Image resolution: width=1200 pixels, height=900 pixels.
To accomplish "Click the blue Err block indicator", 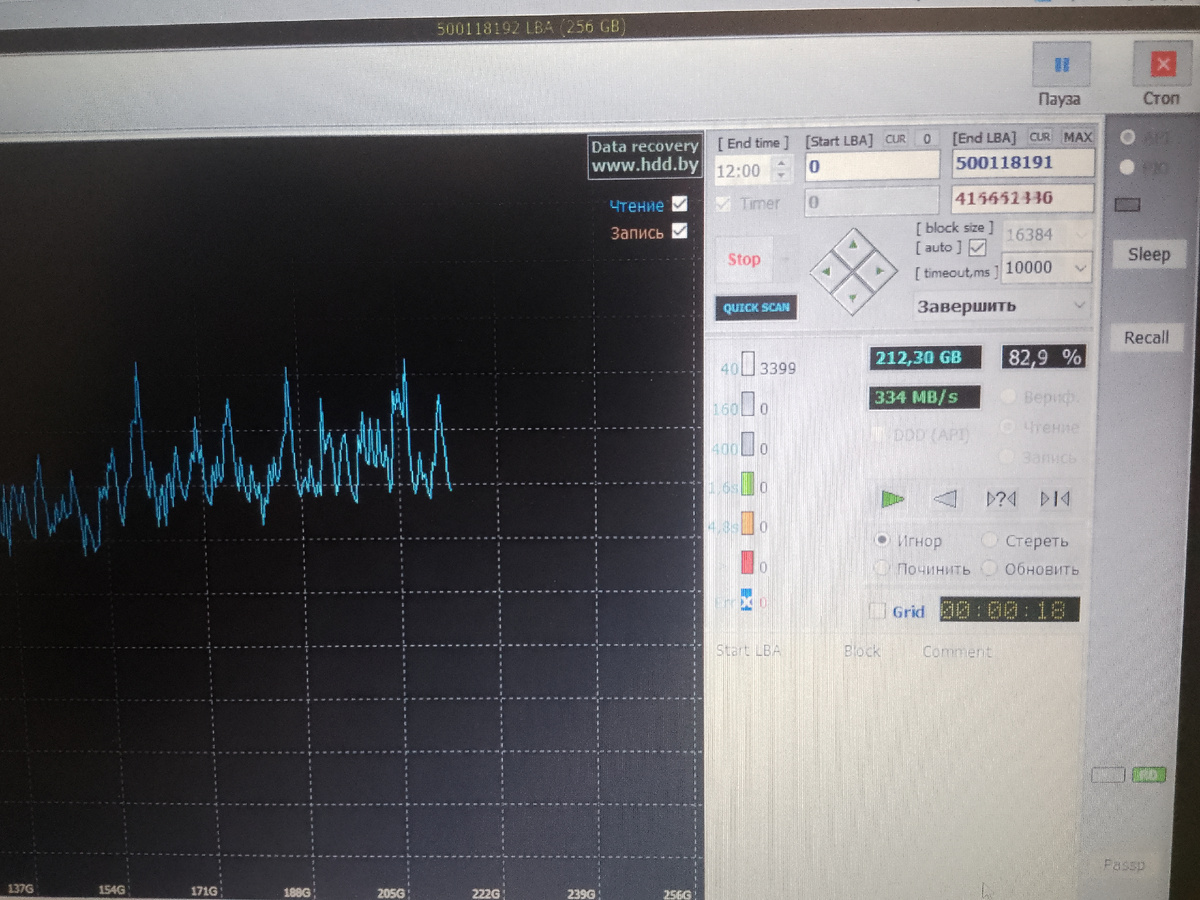I will pos(747,601).
